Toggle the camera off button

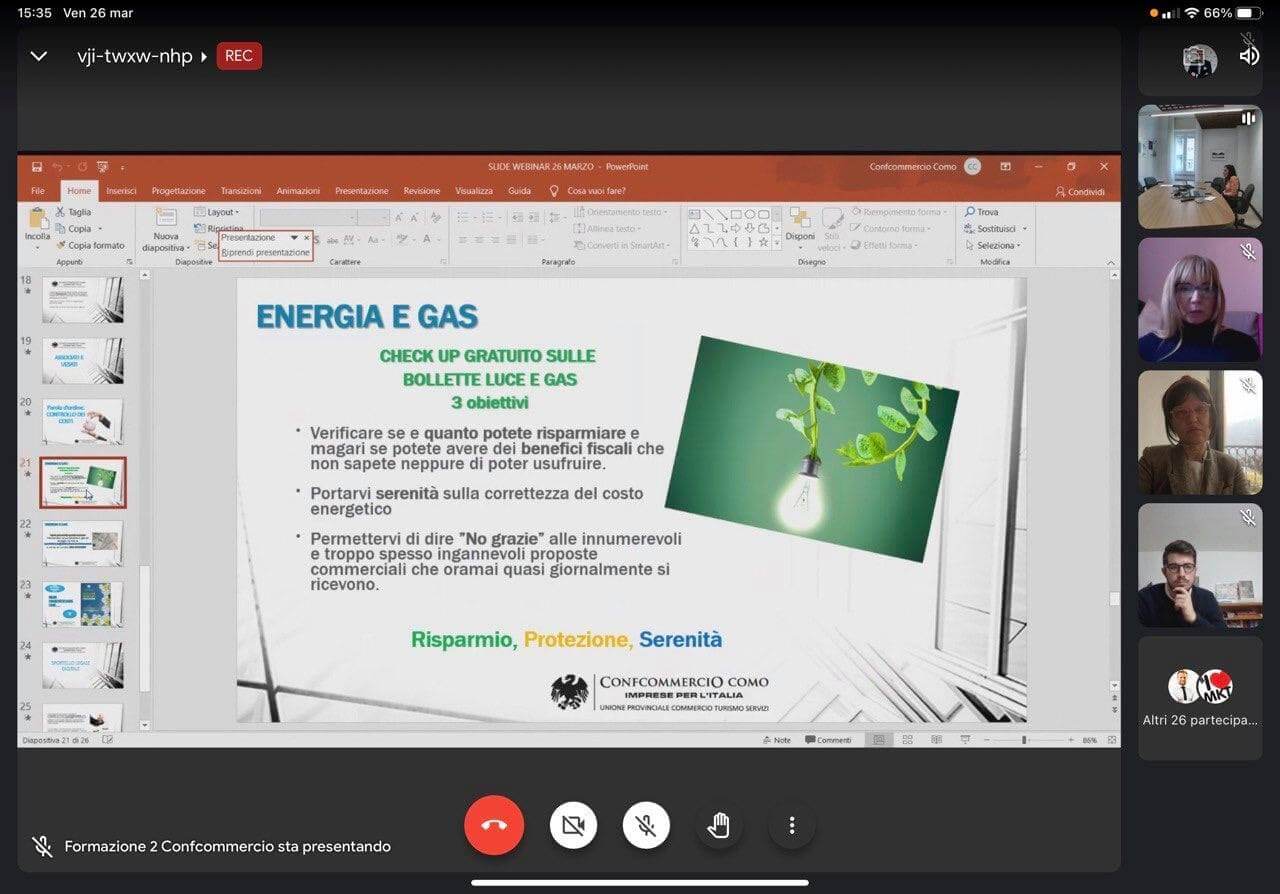click(x=573, y=826)
